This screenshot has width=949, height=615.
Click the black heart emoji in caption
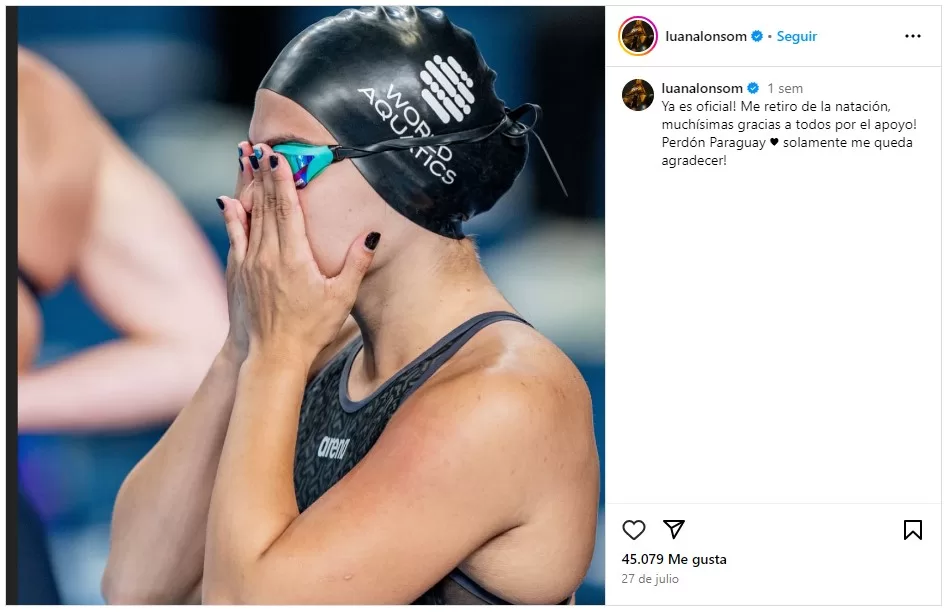774,143
